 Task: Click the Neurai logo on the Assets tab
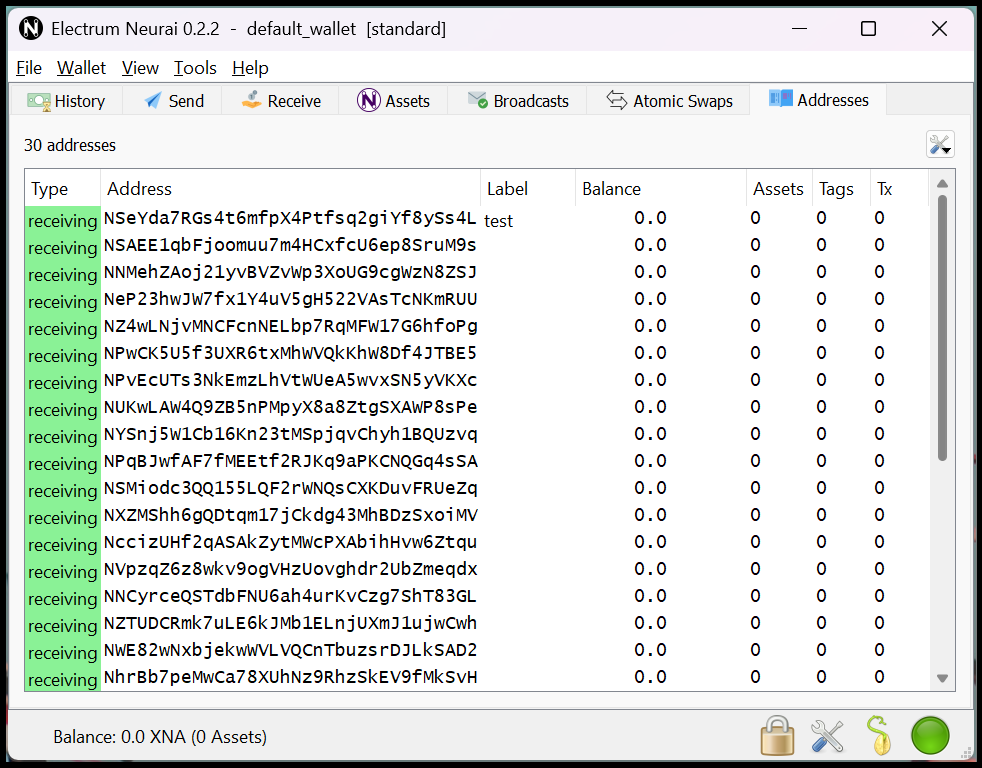366,100
